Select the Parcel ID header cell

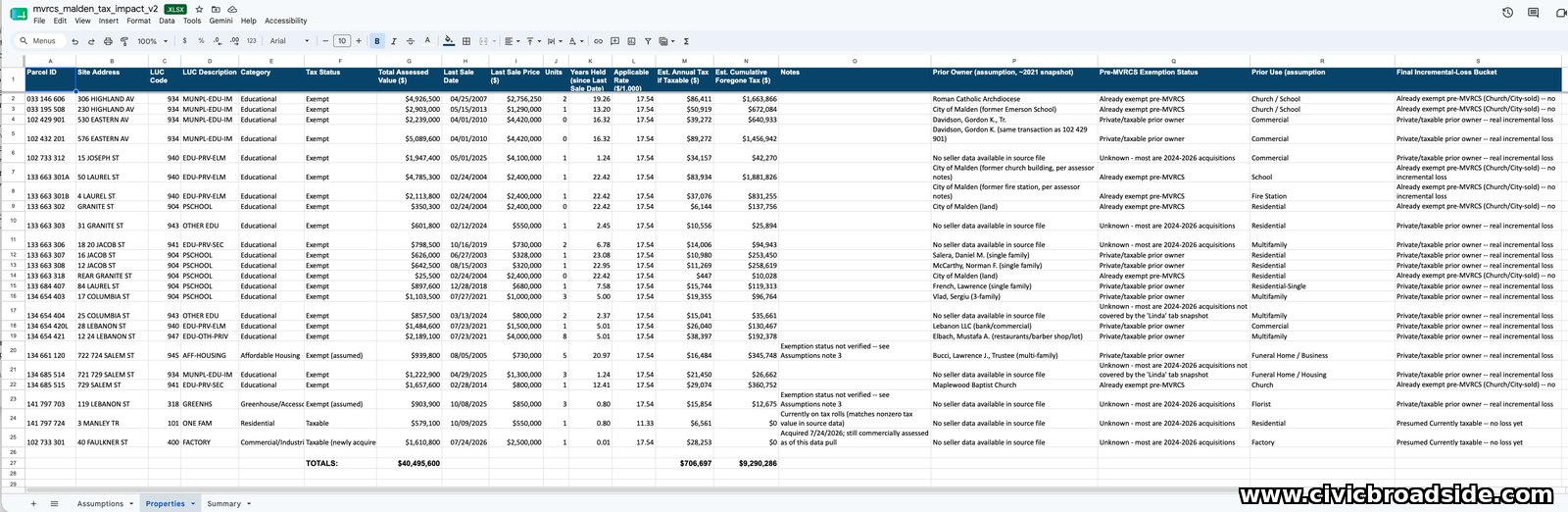click(x=50, y=79)
